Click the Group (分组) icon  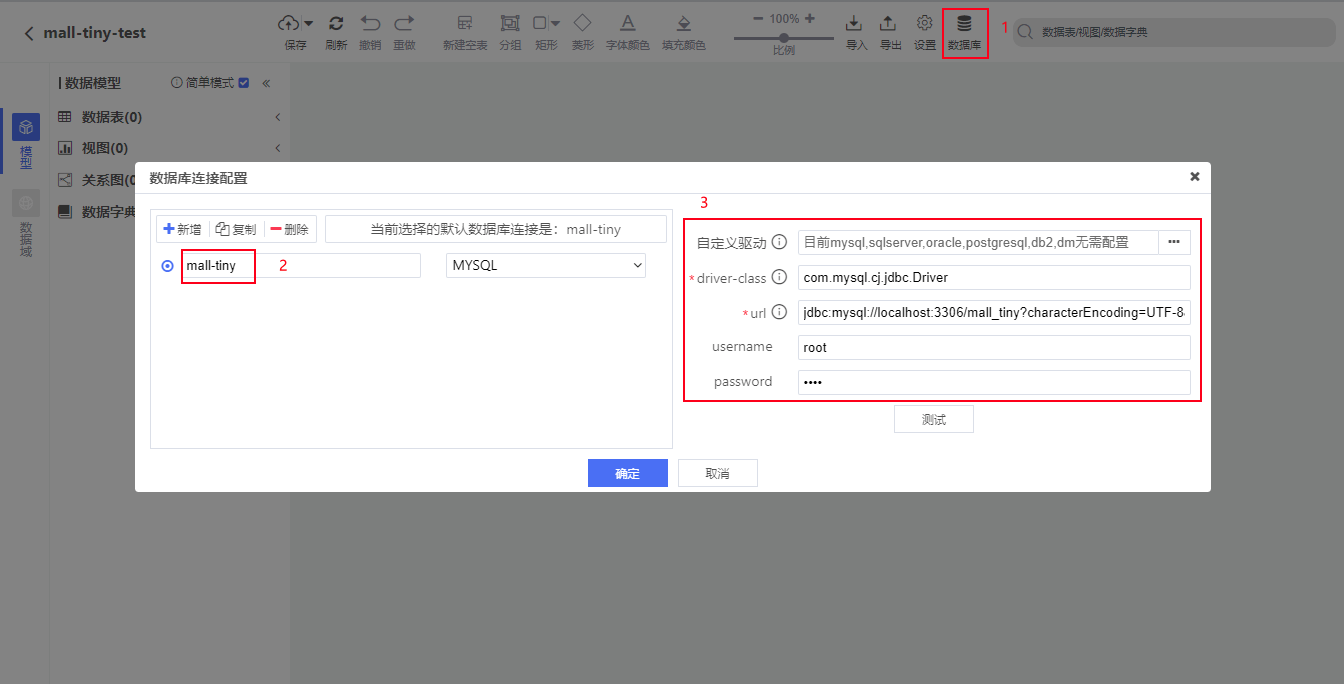510,22
